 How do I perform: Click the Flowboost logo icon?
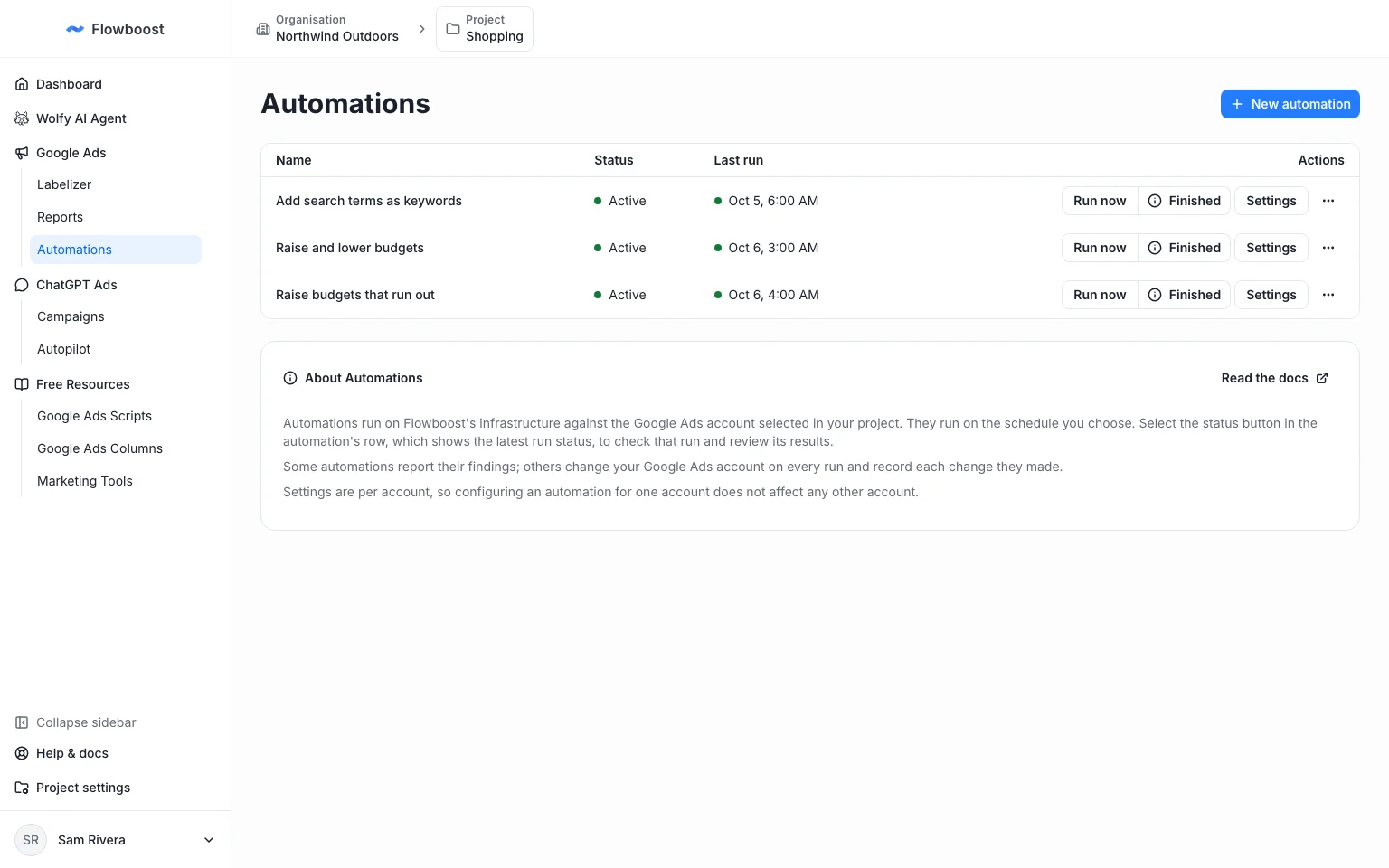point(75,29)
